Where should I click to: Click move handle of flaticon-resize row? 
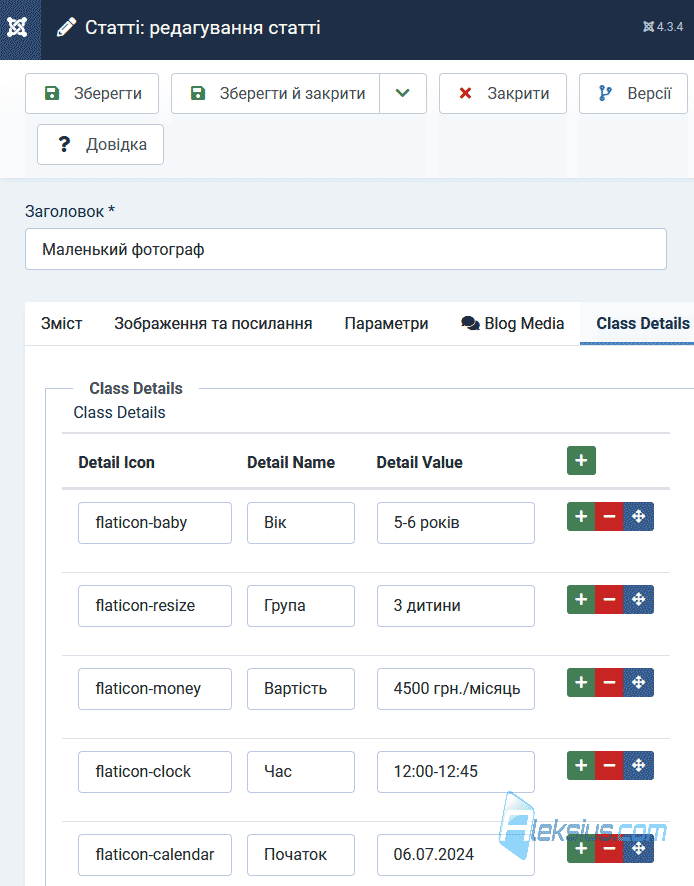[x=639, y=600]
